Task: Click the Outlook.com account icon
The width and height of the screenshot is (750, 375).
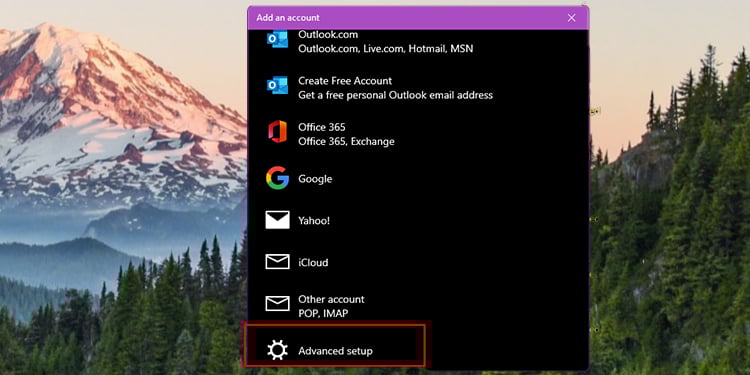Action: (277, 39)
